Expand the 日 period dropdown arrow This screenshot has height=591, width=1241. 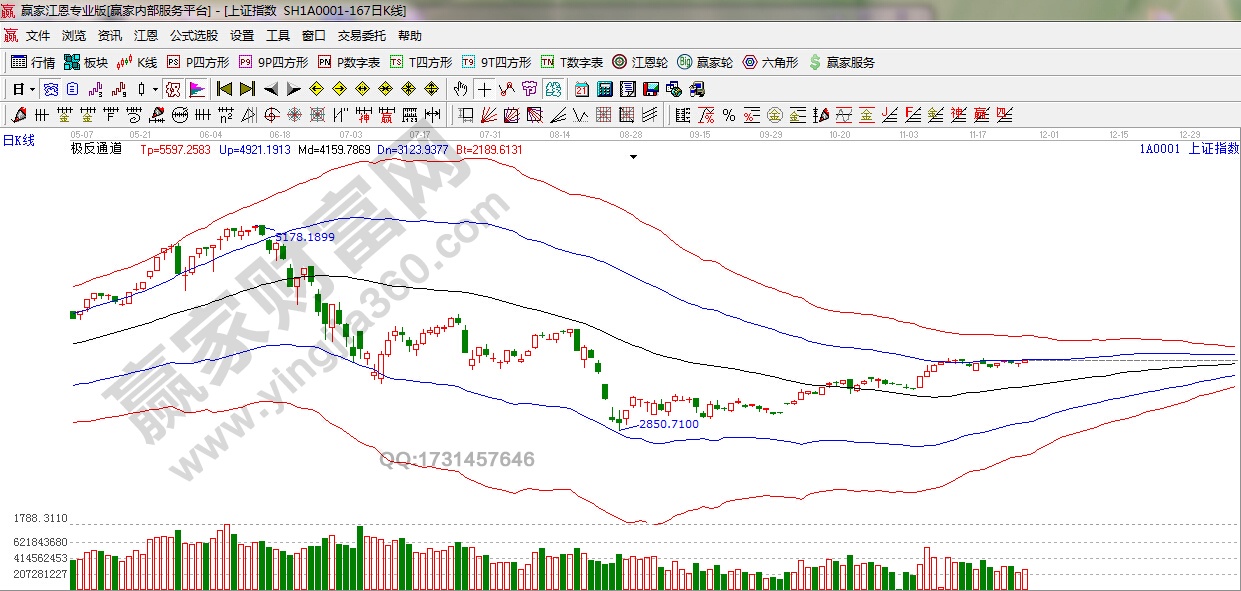point(32,89)
